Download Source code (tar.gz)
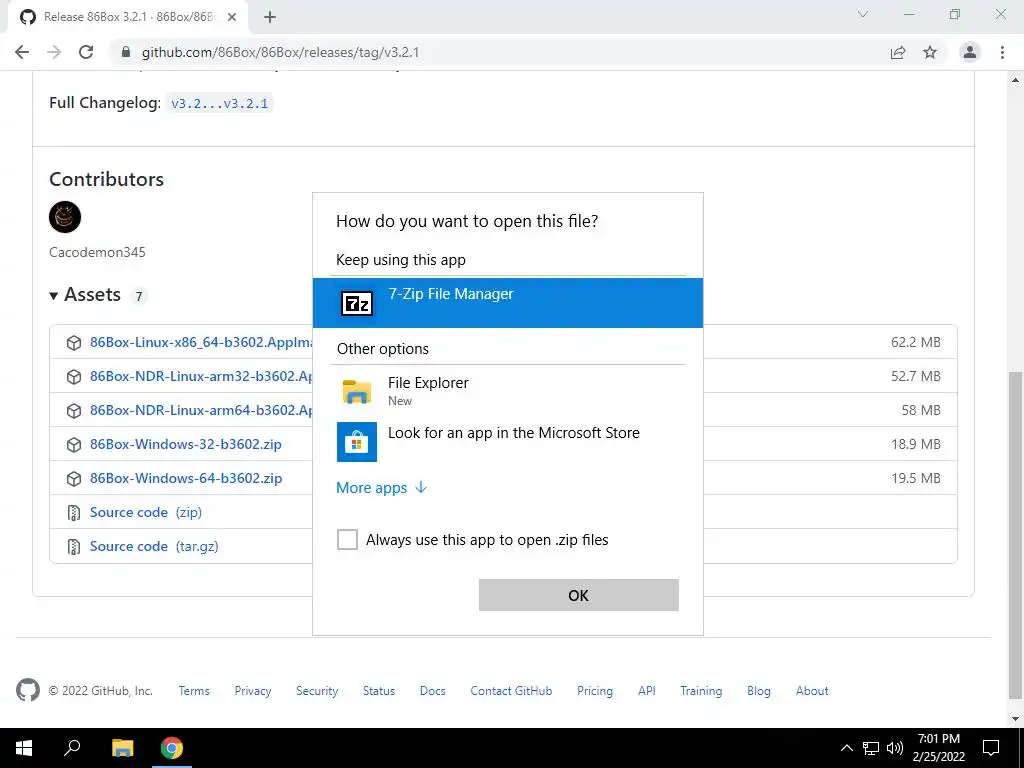Image resolution: width=1024 pixels, height=768 pixels. click(154, 546)
